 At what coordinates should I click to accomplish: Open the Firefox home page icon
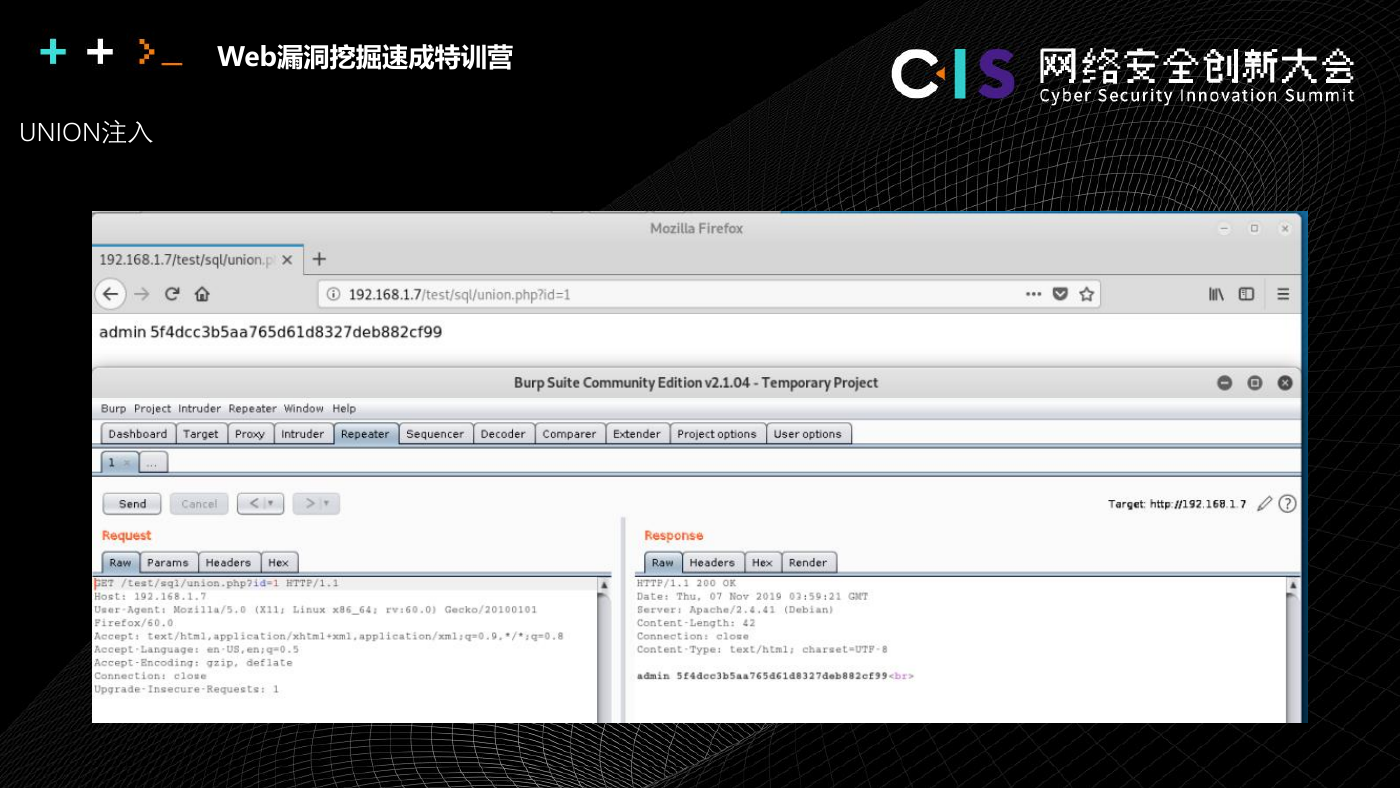click(202, 294)
